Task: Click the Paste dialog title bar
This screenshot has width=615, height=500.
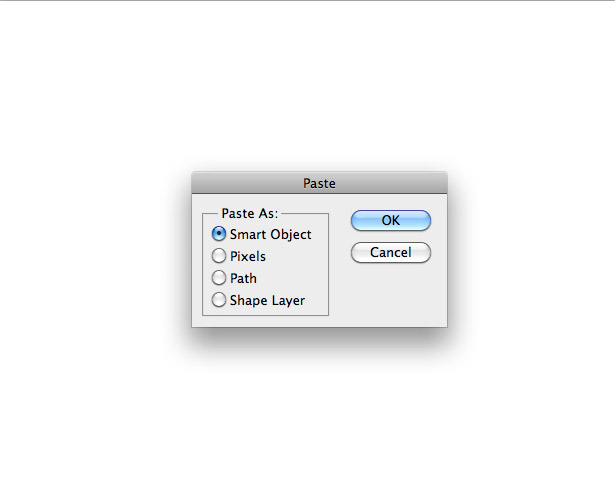Action: 319,183
